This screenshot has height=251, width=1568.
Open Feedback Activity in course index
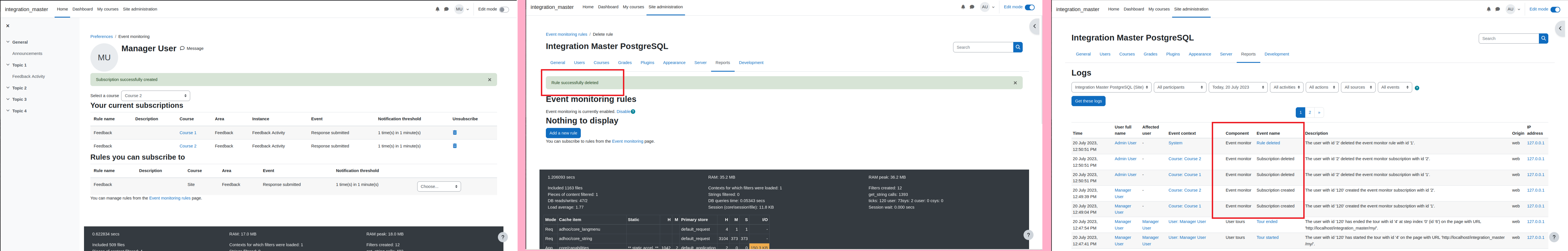click(29, 77)
